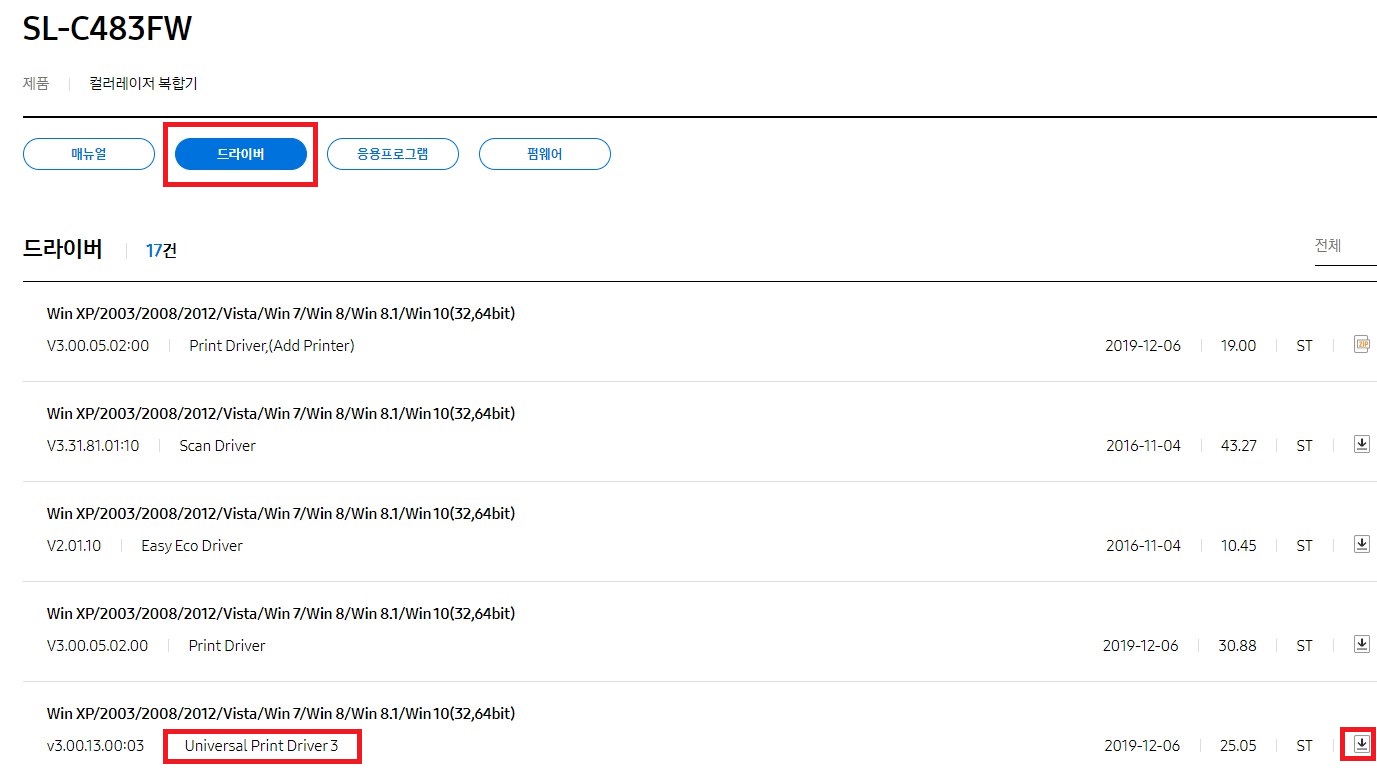Viewport: 1377px width, 770px height.
Task: Click 2019-12-06 date in Universal Print Driver 3 row
Action: coord(1142,746)
